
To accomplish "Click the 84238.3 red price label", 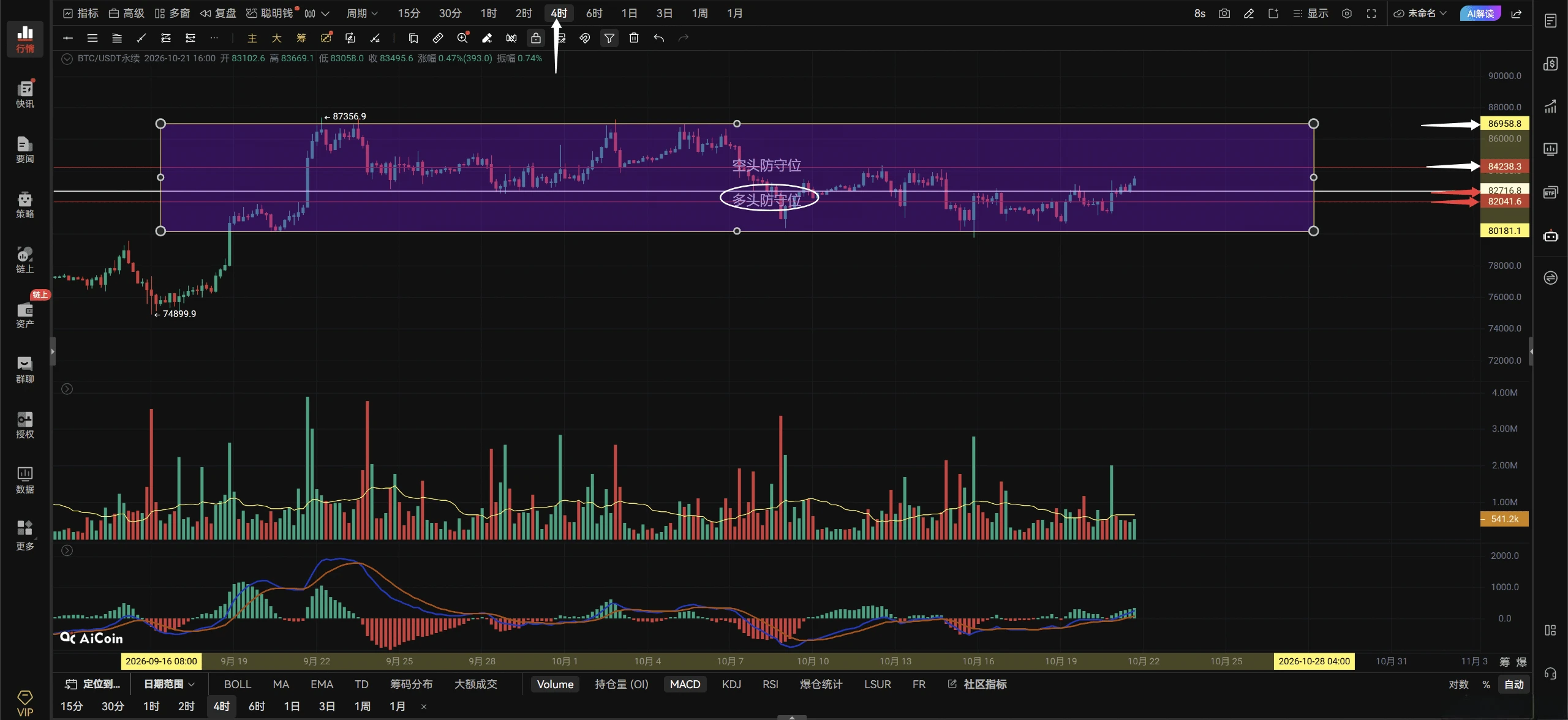I will click(1504, 167).
